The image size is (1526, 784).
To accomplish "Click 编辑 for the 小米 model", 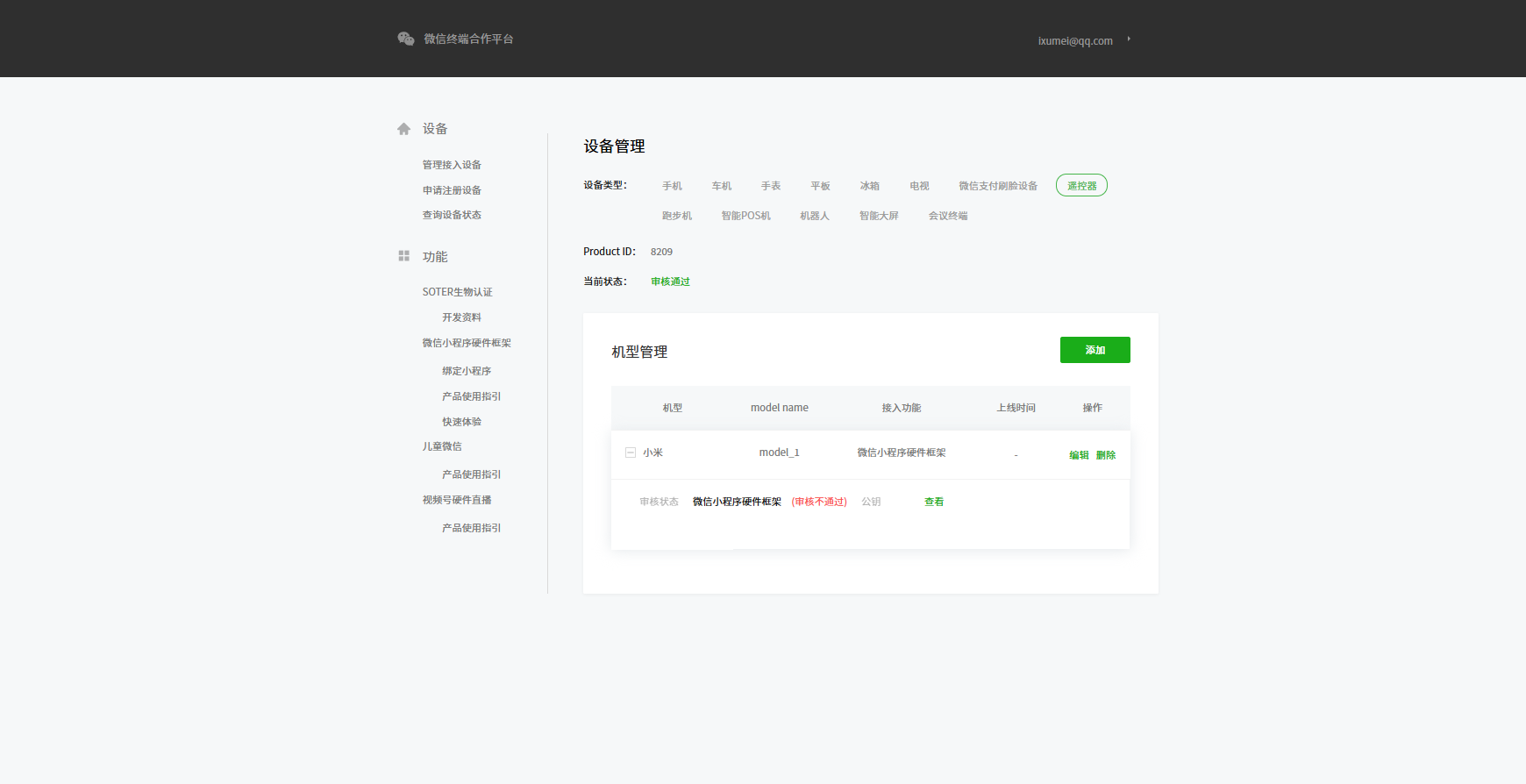I will (x=1079, y=455).
